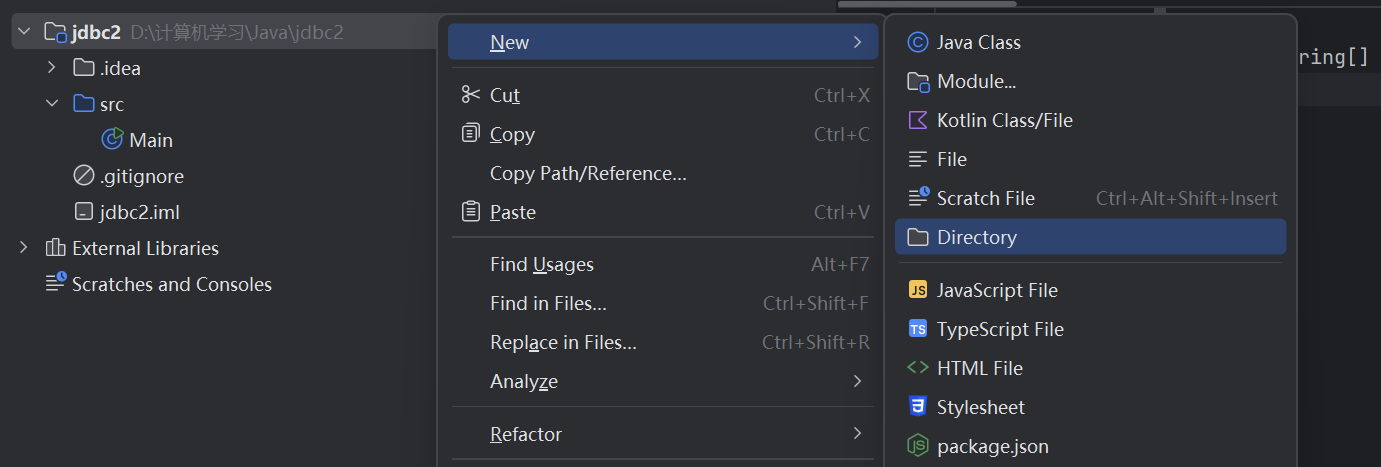Create a new File
The width and height of the screenshot is (1381, 467).
1090,159
